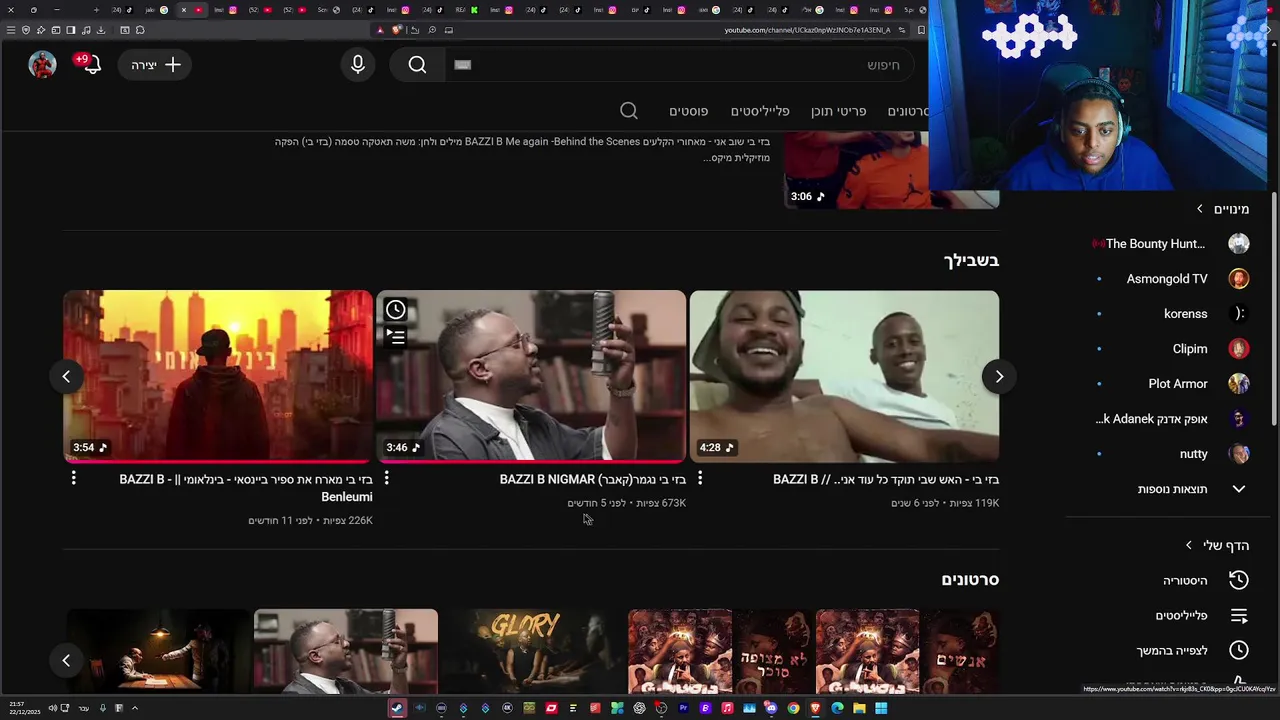Open the 3:06 short video thumbnail
This screenshot has height=720, width=1280.
[892, 168]
